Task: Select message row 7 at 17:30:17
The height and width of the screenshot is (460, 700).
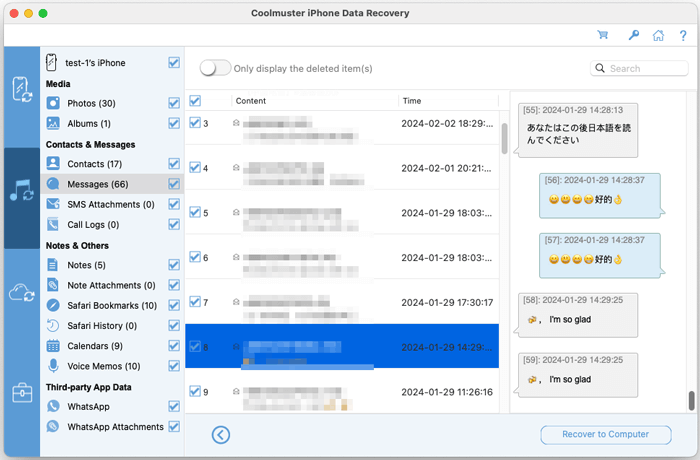Action: point(342,302)
